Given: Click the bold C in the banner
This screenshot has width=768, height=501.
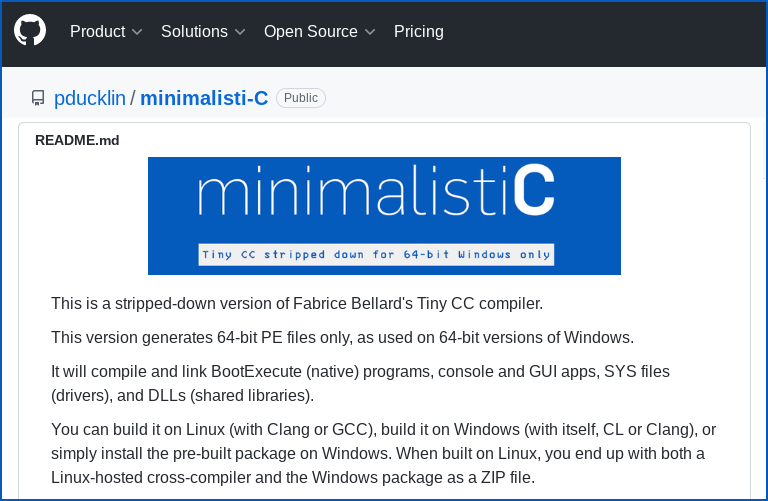Looking at the screenshot, I should click(x=533, y=195).
